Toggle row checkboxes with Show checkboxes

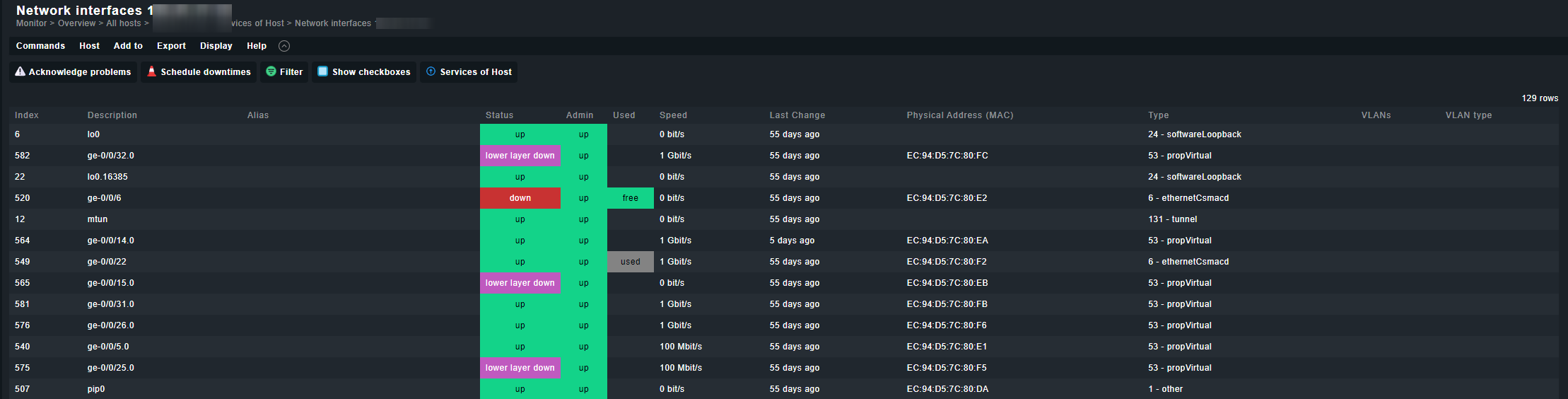point(370,72)
